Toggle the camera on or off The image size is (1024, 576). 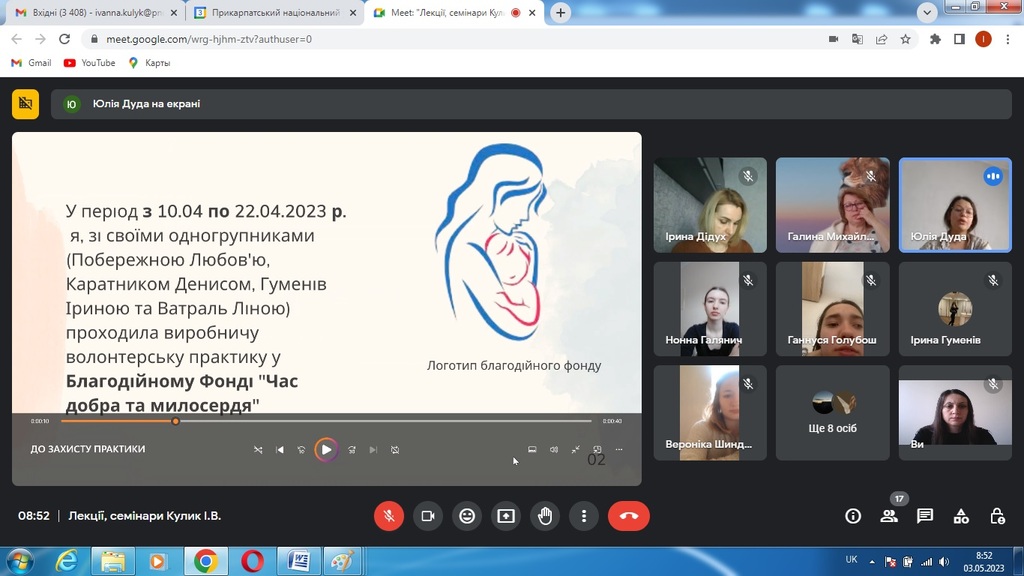point(428,516)
